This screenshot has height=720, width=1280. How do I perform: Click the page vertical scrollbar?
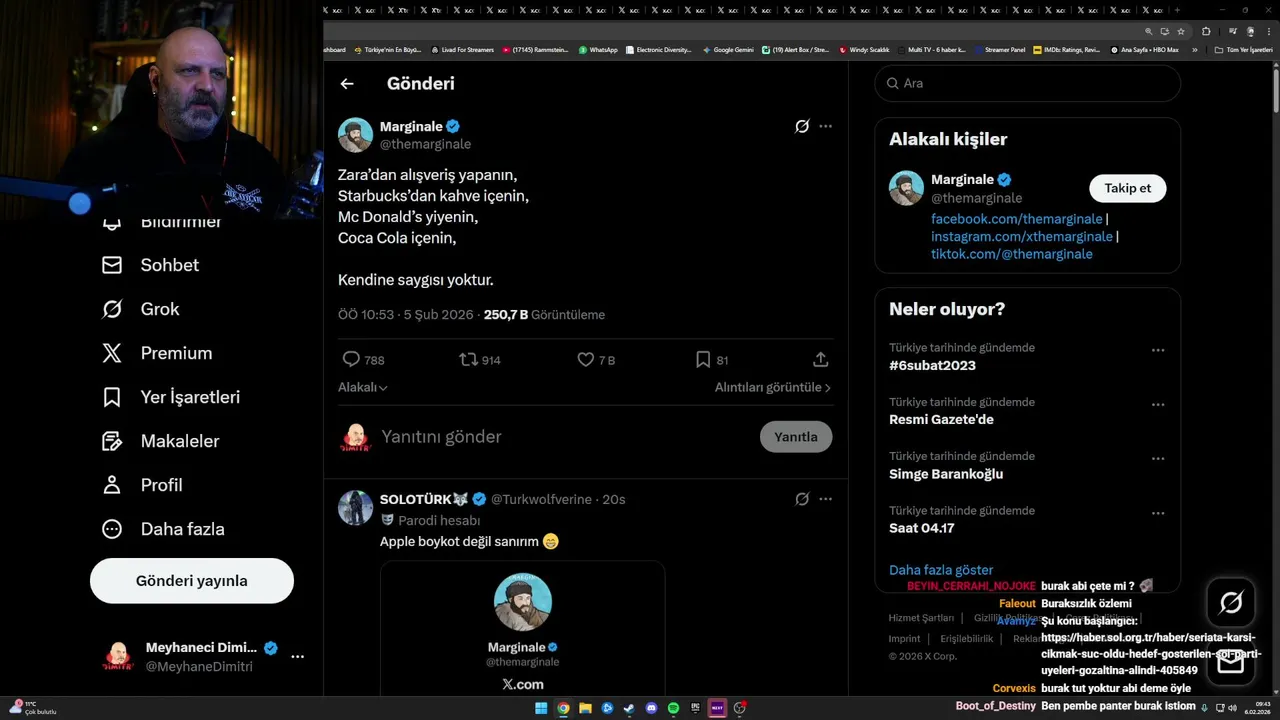[1275, 90]
